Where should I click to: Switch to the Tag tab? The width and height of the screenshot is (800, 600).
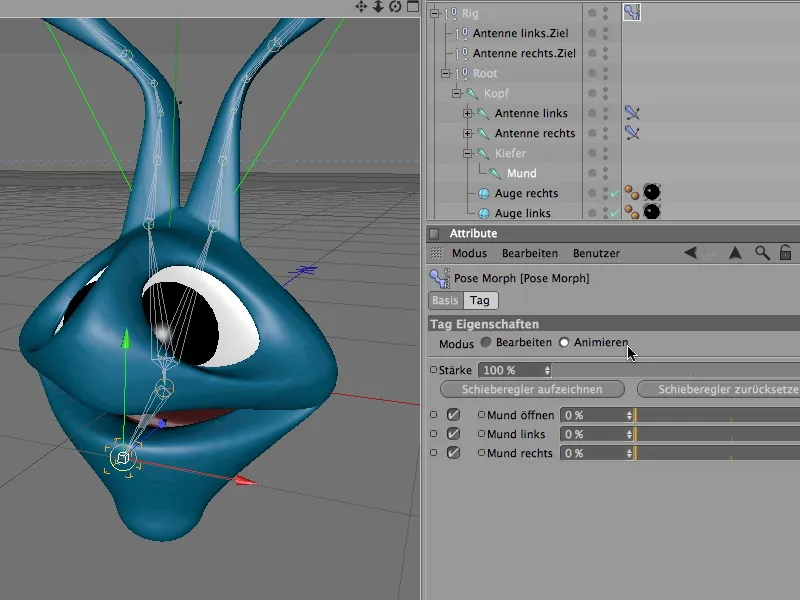point(480,301)
